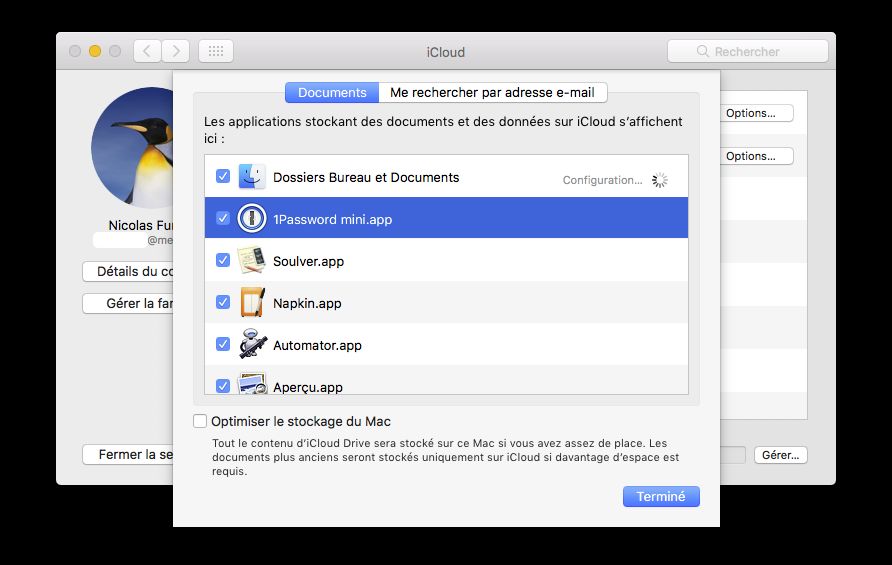Click the 1Password mini app icon
892x565 pixels.
pyautogui.click(x=251, y=218)
